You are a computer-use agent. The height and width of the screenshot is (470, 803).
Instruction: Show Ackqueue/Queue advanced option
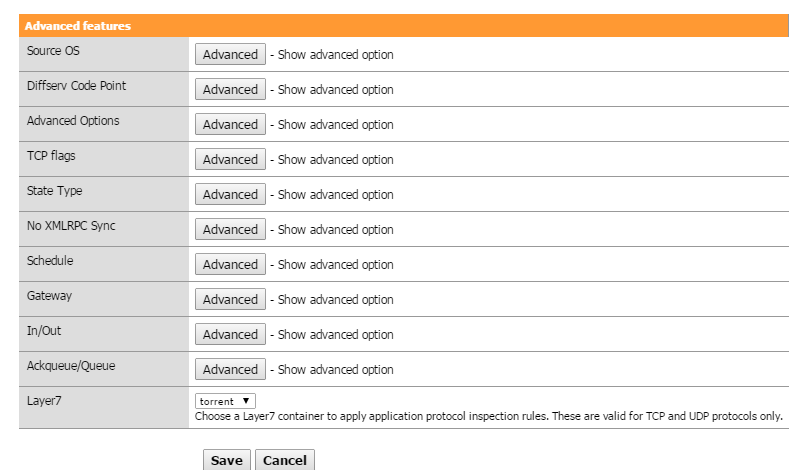230,370
